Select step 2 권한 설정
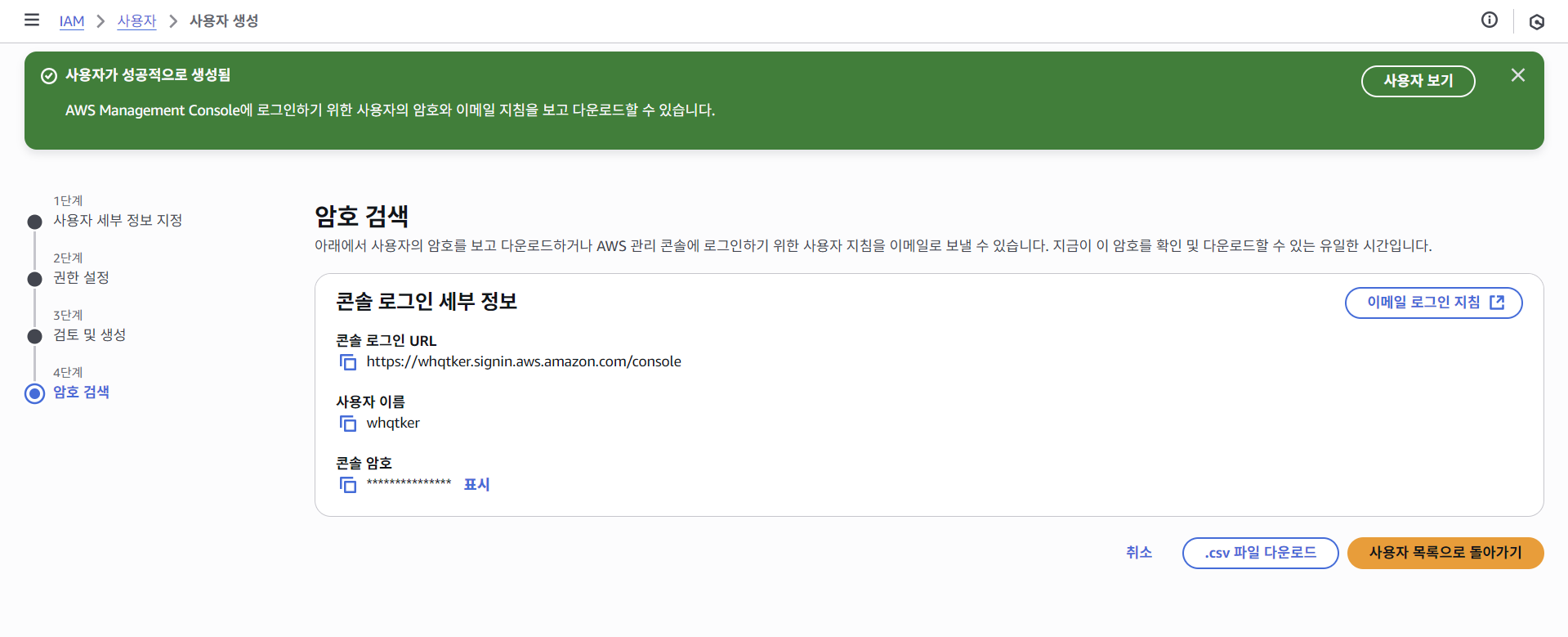The image size is (1568, 637). (81, 278)
